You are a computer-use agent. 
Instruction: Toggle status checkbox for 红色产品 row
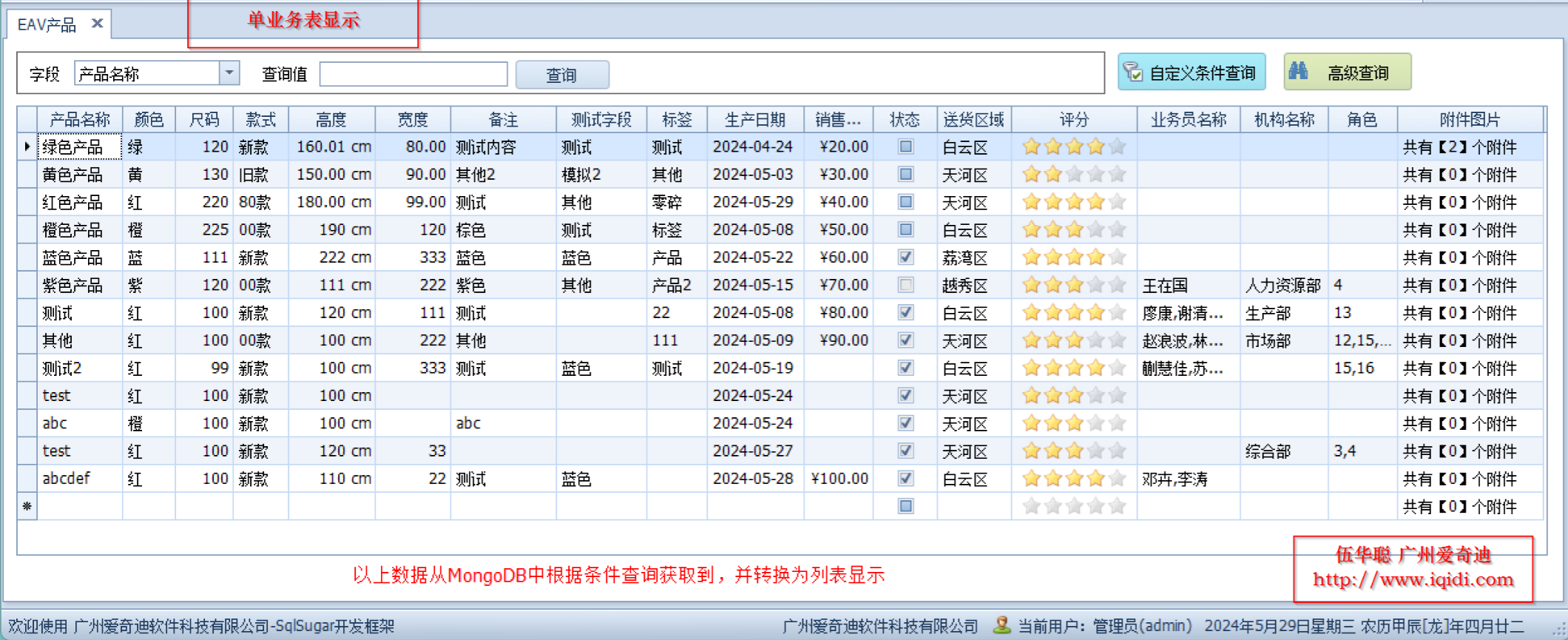click(905, 202)
